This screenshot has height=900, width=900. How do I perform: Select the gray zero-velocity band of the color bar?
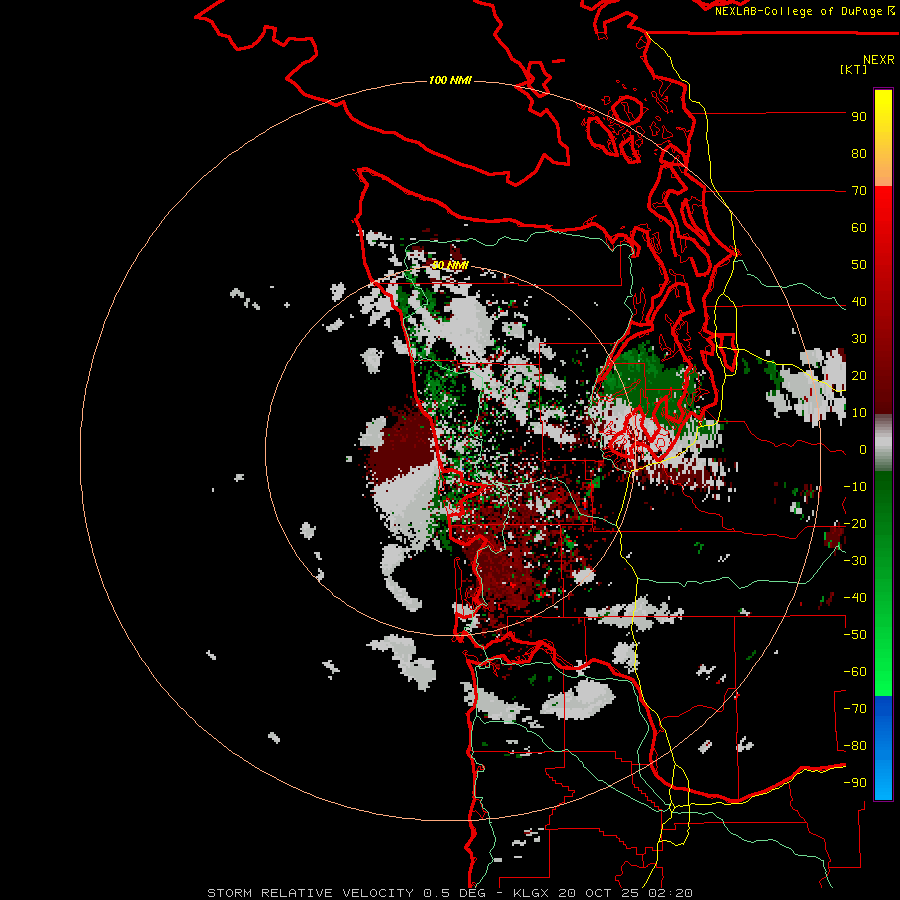click(883, 443)
